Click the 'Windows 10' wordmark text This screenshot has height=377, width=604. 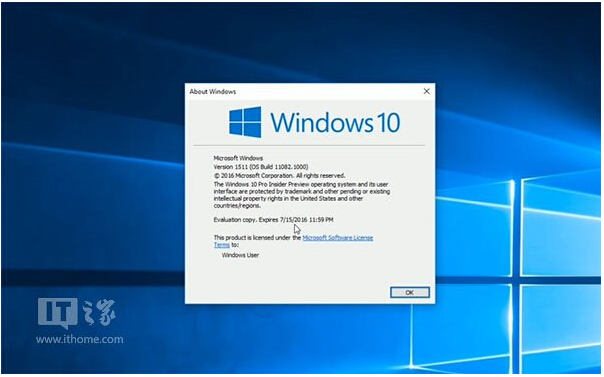[x=335, y=122]
